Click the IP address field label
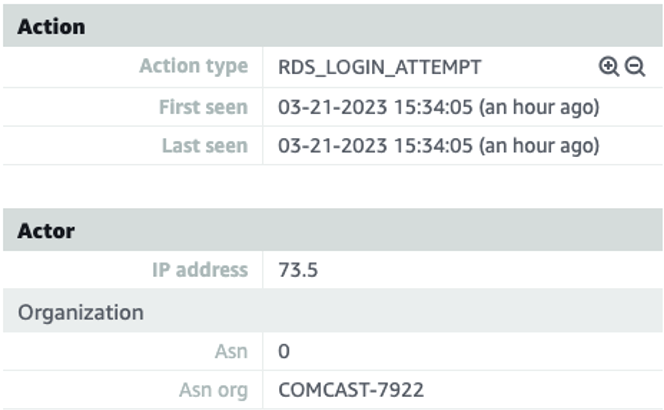The height and width of the screenshot is (410, 664). click(x=199, y=270)
